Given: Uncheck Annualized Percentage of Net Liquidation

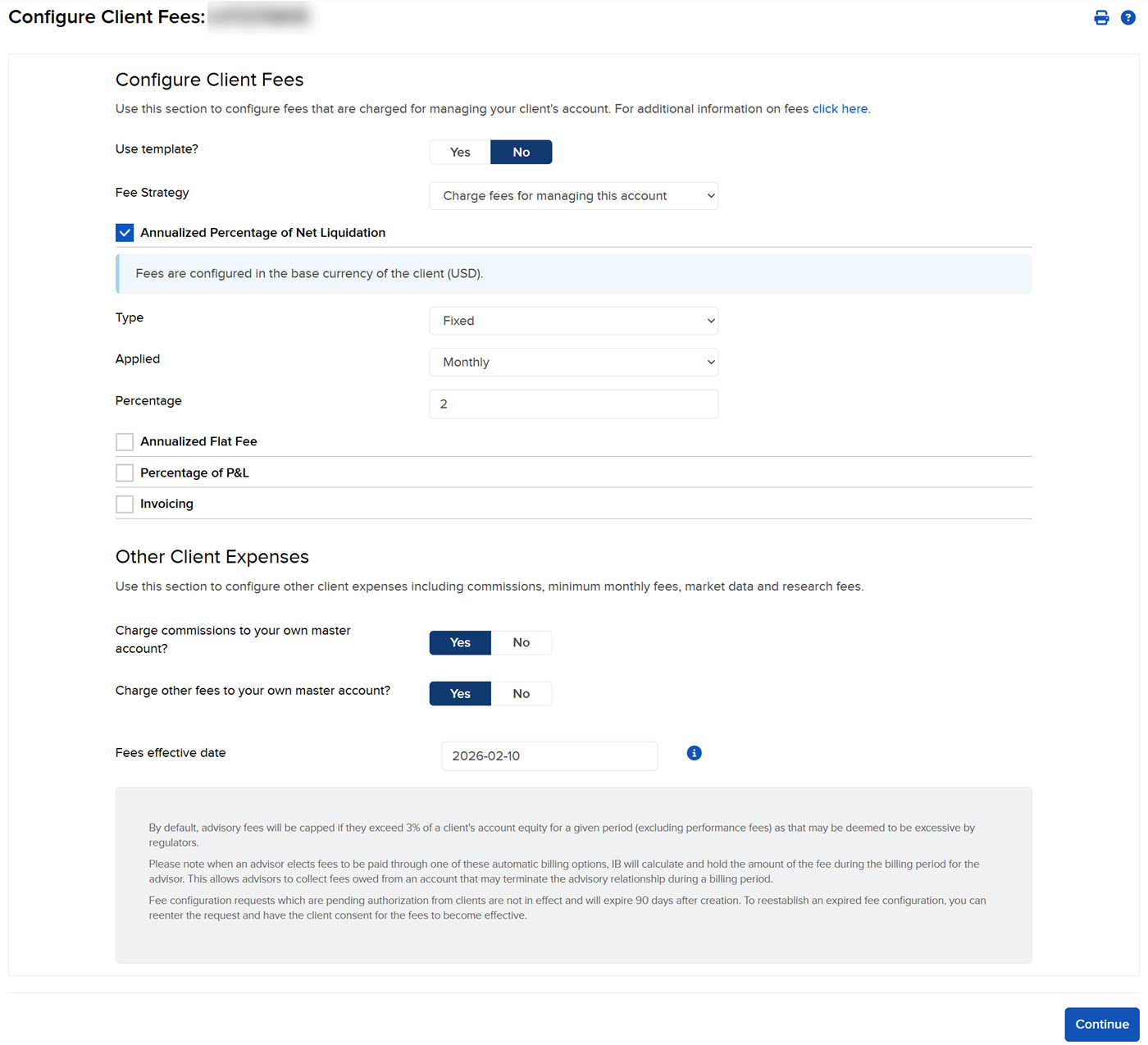Looking at the screenshot, I should click(124, 232).
